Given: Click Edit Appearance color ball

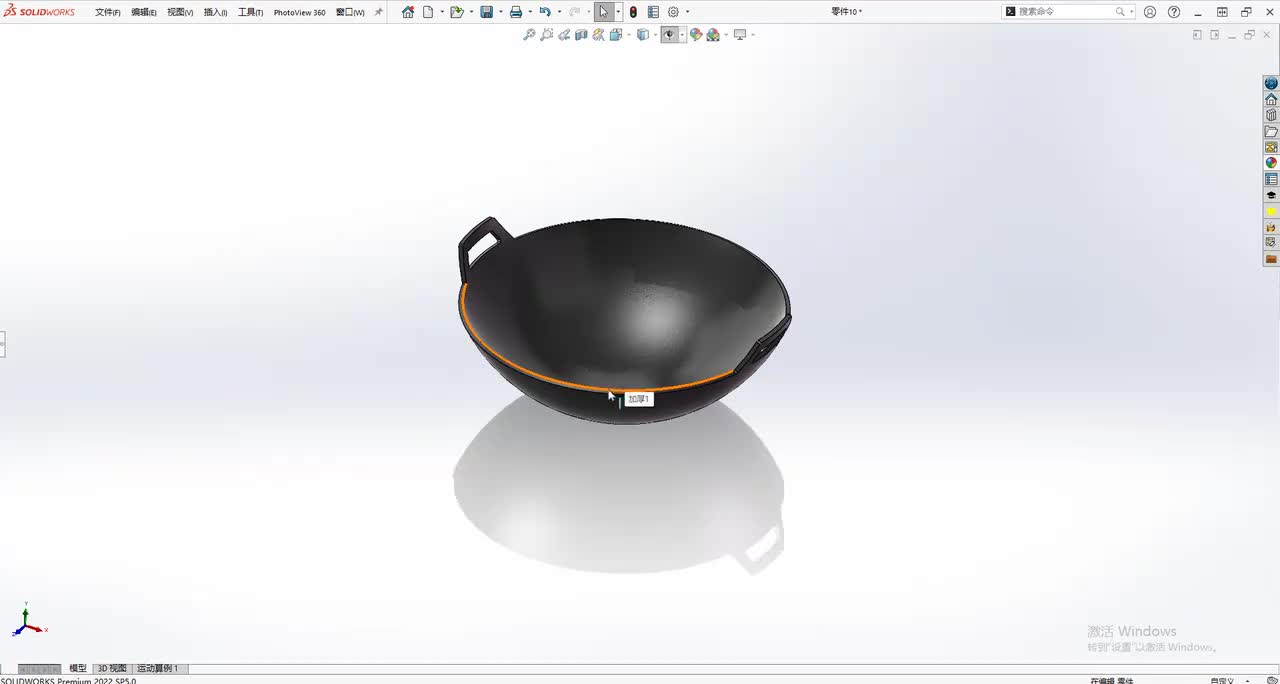Looking at the screenshot, I should (696, 35).
